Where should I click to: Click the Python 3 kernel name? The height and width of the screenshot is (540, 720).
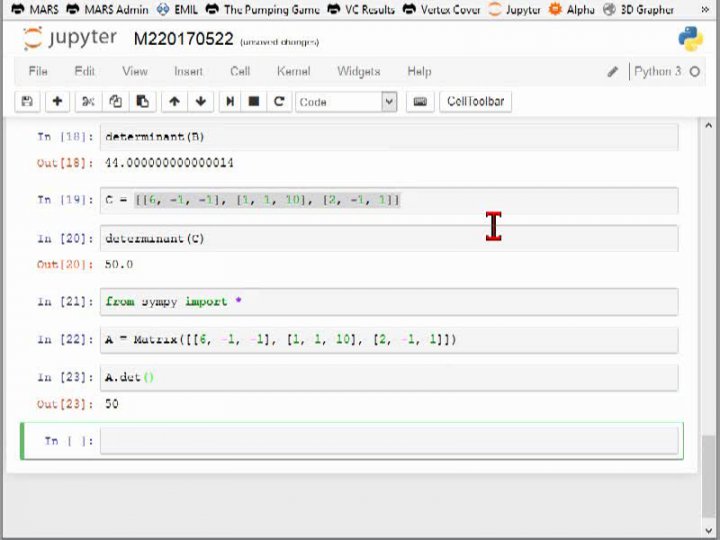coord(658,72)
